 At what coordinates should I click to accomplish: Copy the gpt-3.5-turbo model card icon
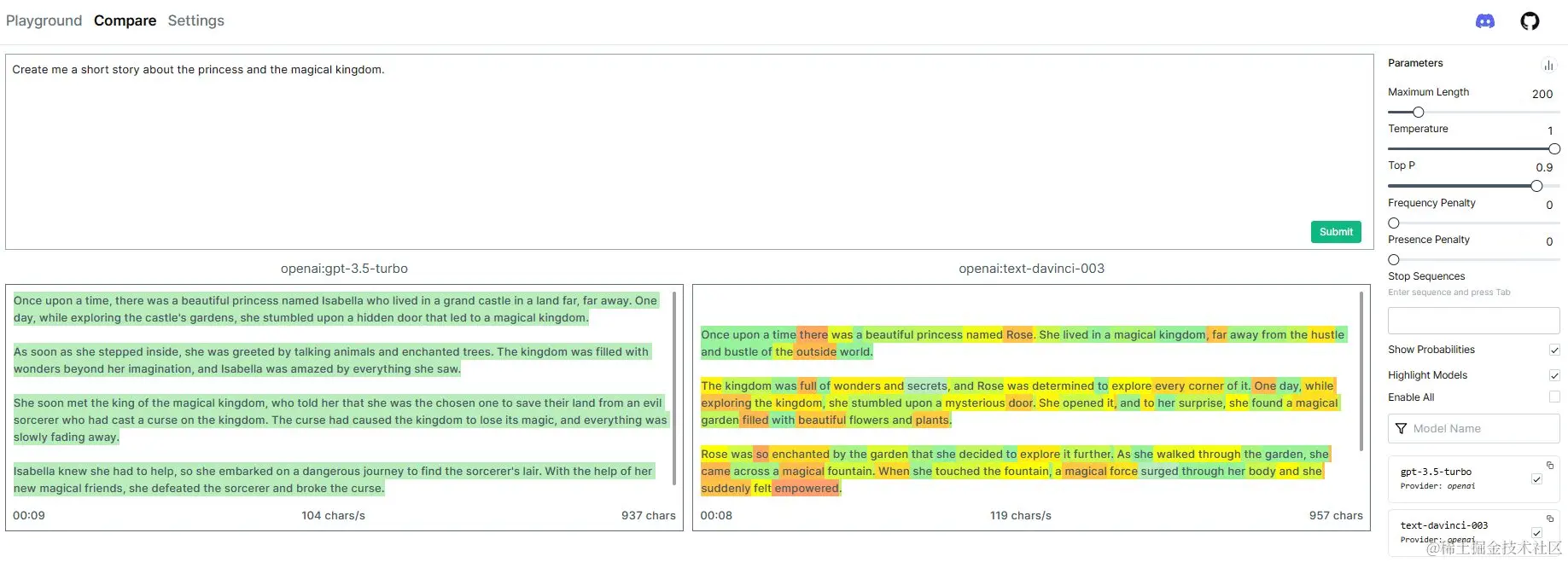[x=1550, y=466]
